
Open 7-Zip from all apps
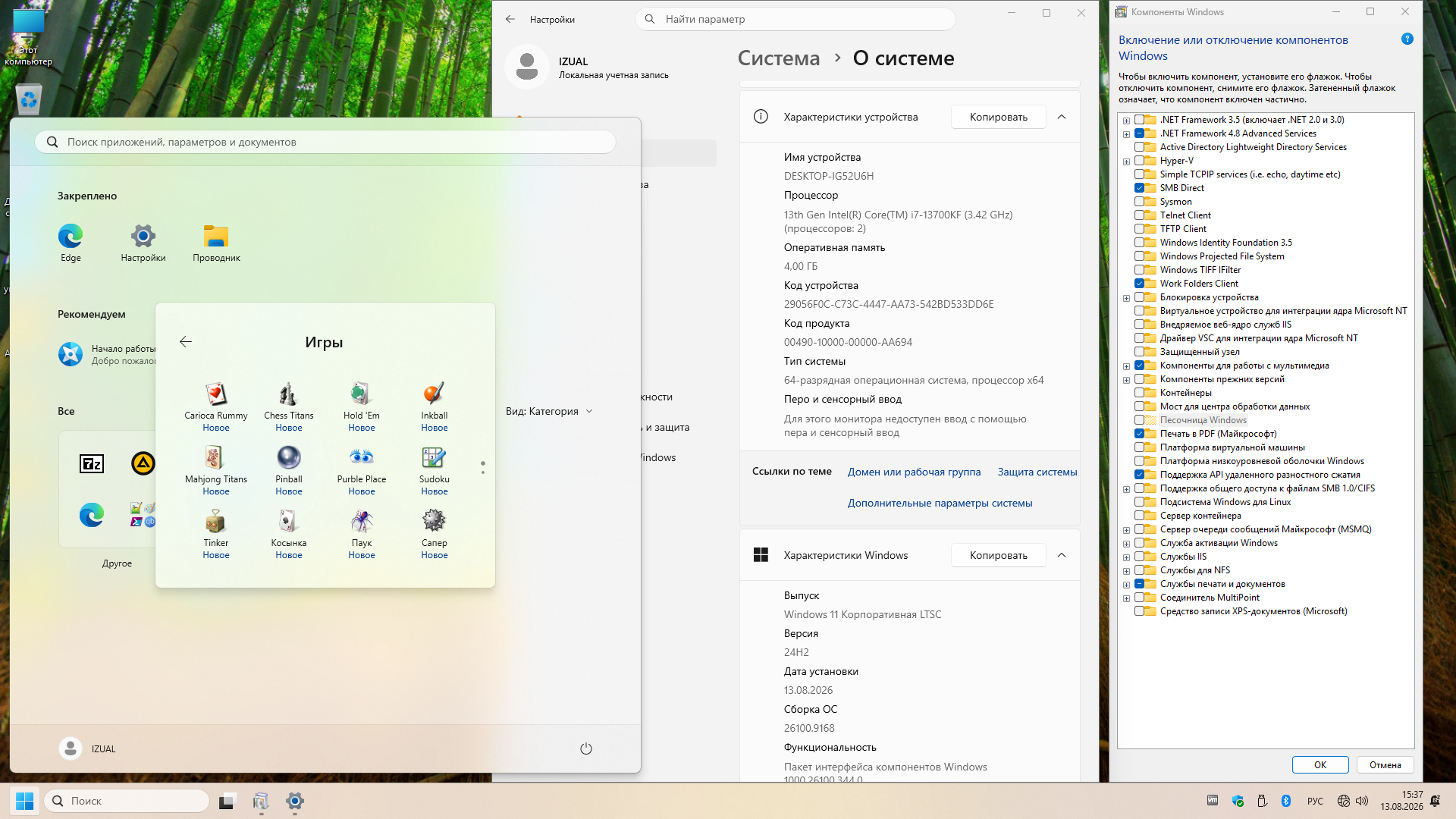(x=92, y=463)
